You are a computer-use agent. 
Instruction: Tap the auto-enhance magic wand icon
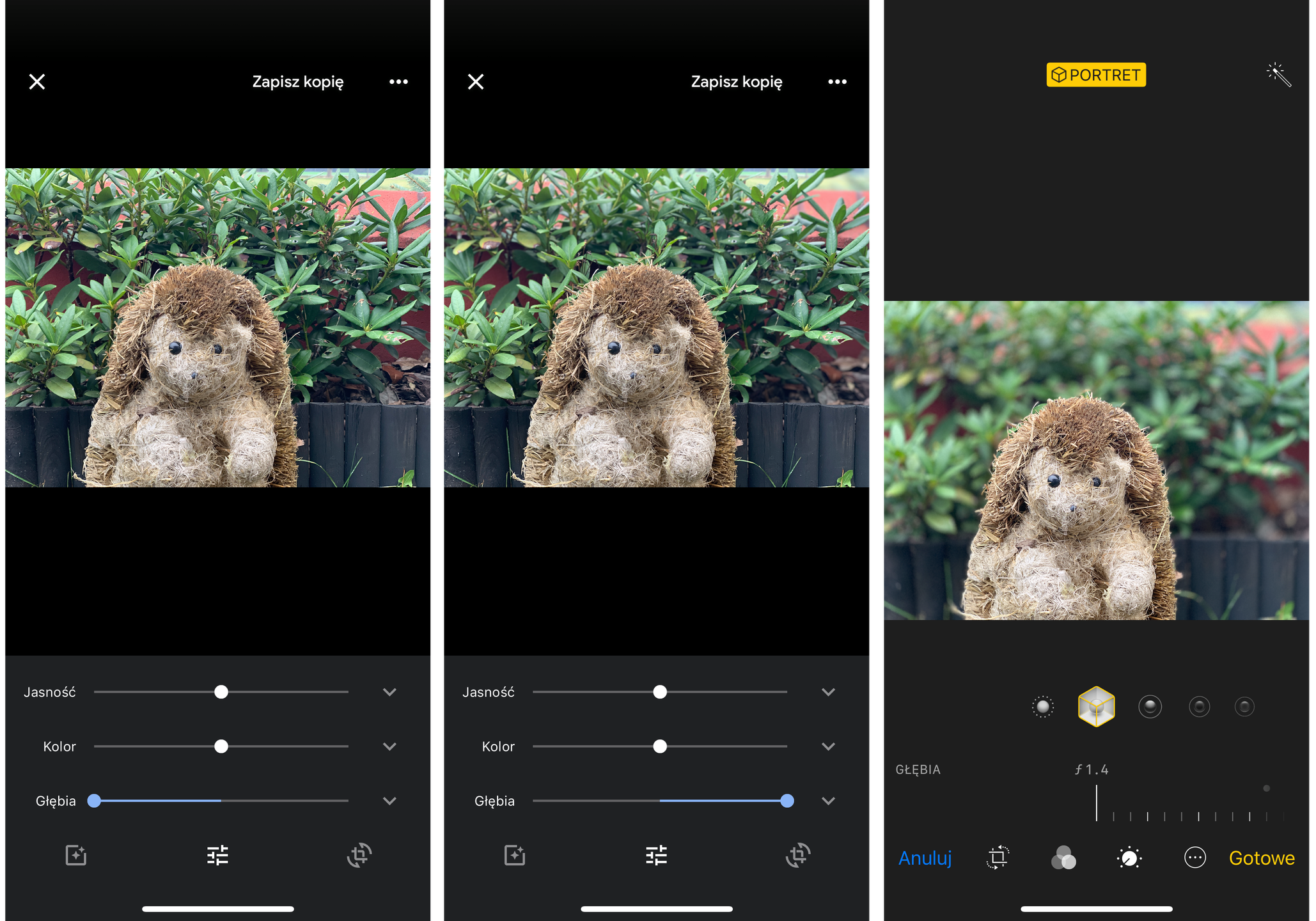pyautogui.click(x=1279, y=75)
